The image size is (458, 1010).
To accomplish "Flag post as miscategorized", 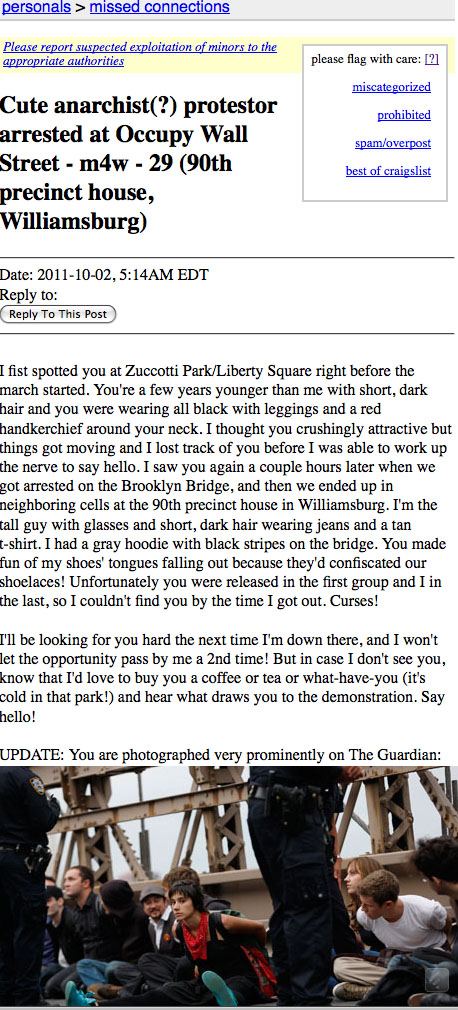I will pos(392,87).
